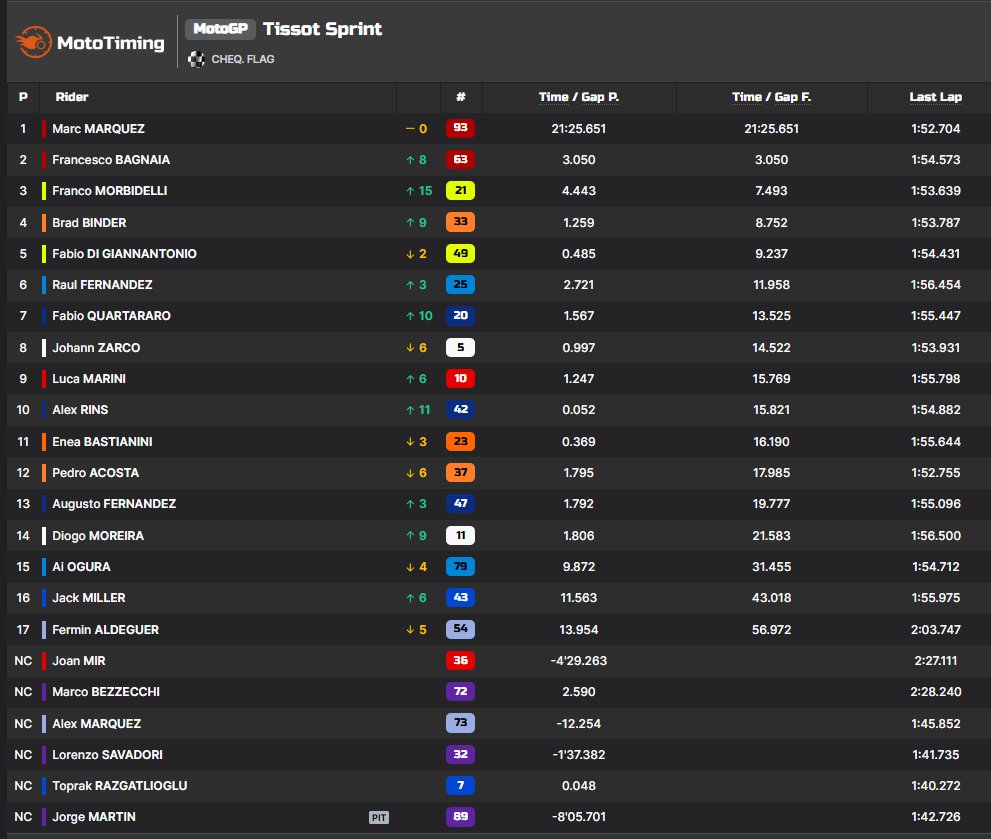Click Marc Marquez's red number 93 badge
This screenshot has width=991, height=839.
click(x=460, y=129)
